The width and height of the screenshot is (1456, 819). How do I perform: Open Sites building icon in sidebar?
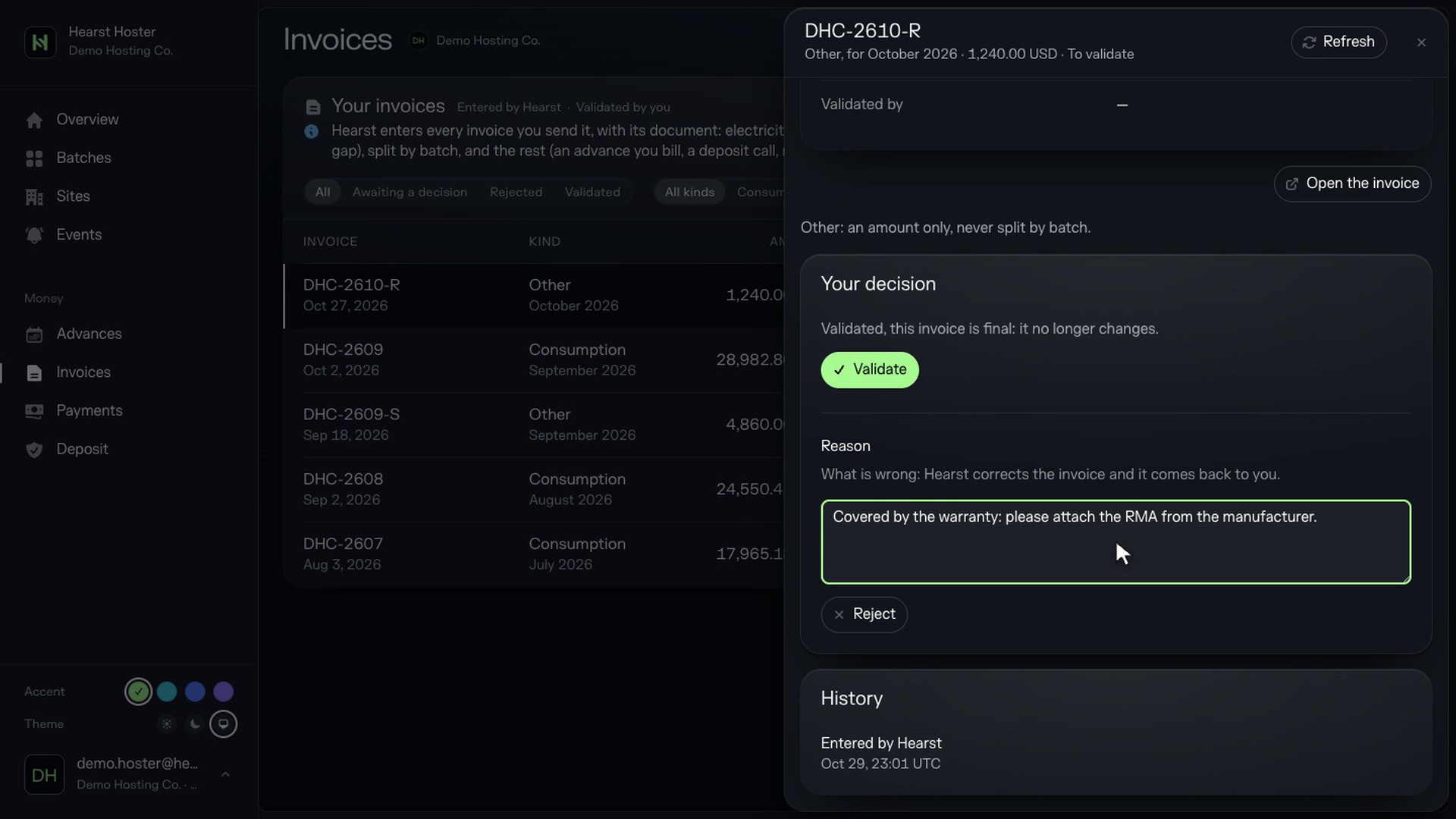(x=34, y=197)
